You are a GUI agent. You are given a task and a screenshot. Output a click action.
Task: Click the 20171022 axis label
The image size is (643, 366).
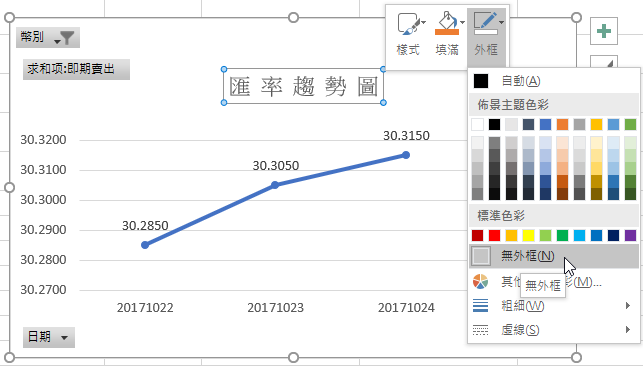[x=145, y=307]
